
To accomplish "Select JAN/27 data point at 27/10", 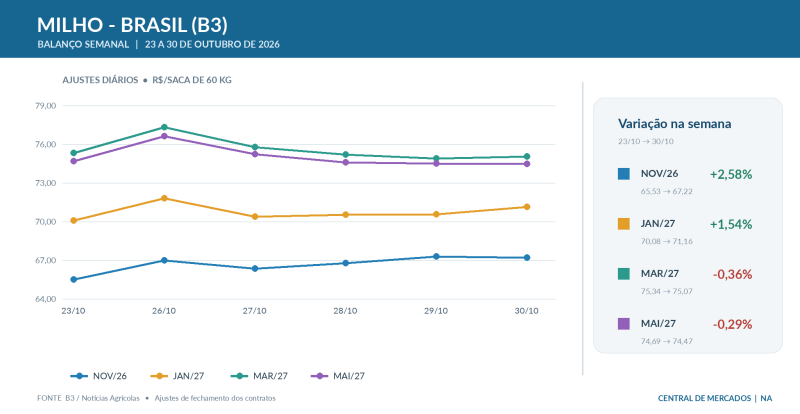I will point(255,216).
